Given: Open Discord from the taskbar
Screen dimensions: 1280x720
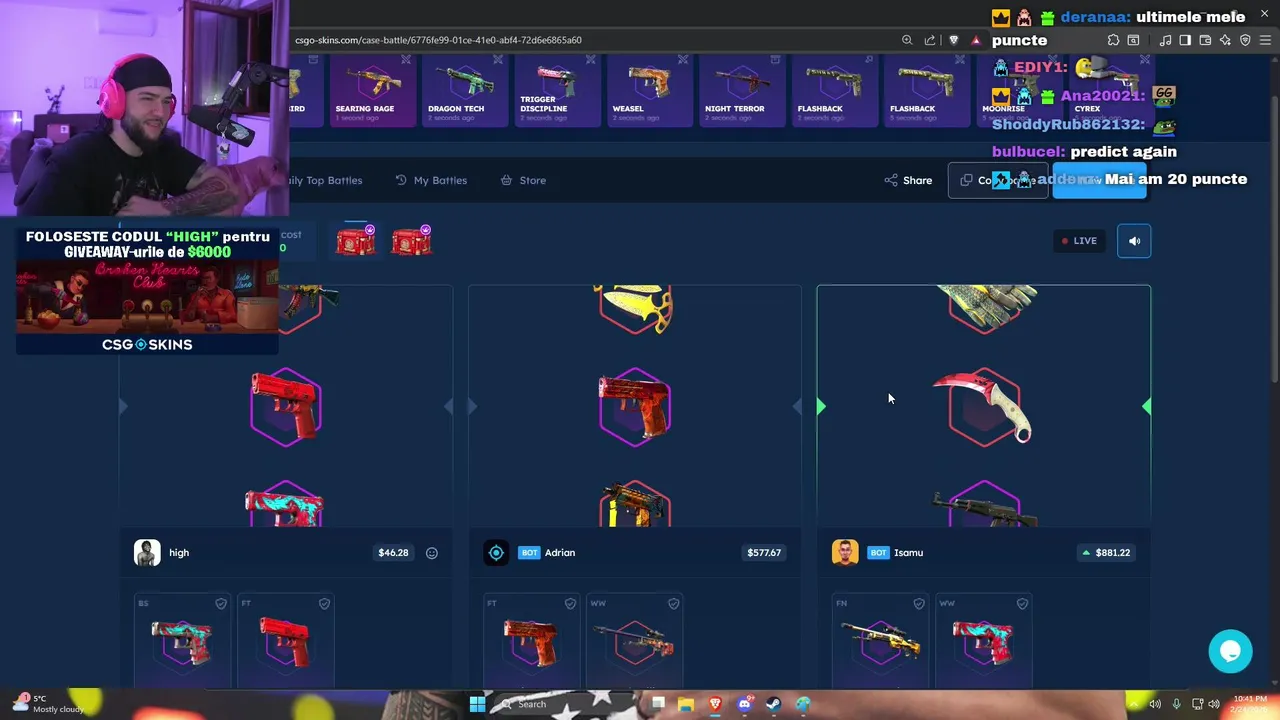Looking at the screenshot, I should coord(744,704).
